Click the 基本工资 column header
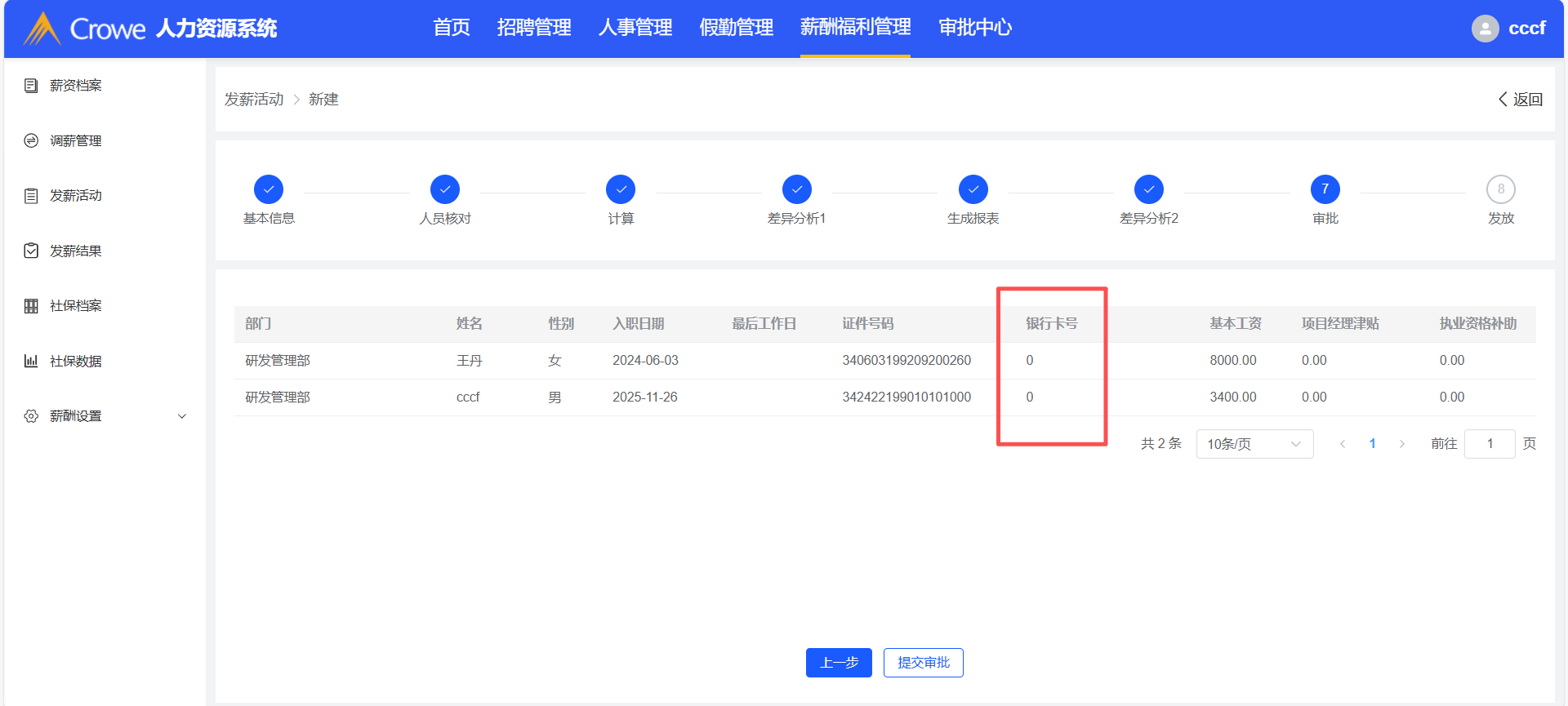Screen dimensions: 1568x706 click(x=1236, y=324)
